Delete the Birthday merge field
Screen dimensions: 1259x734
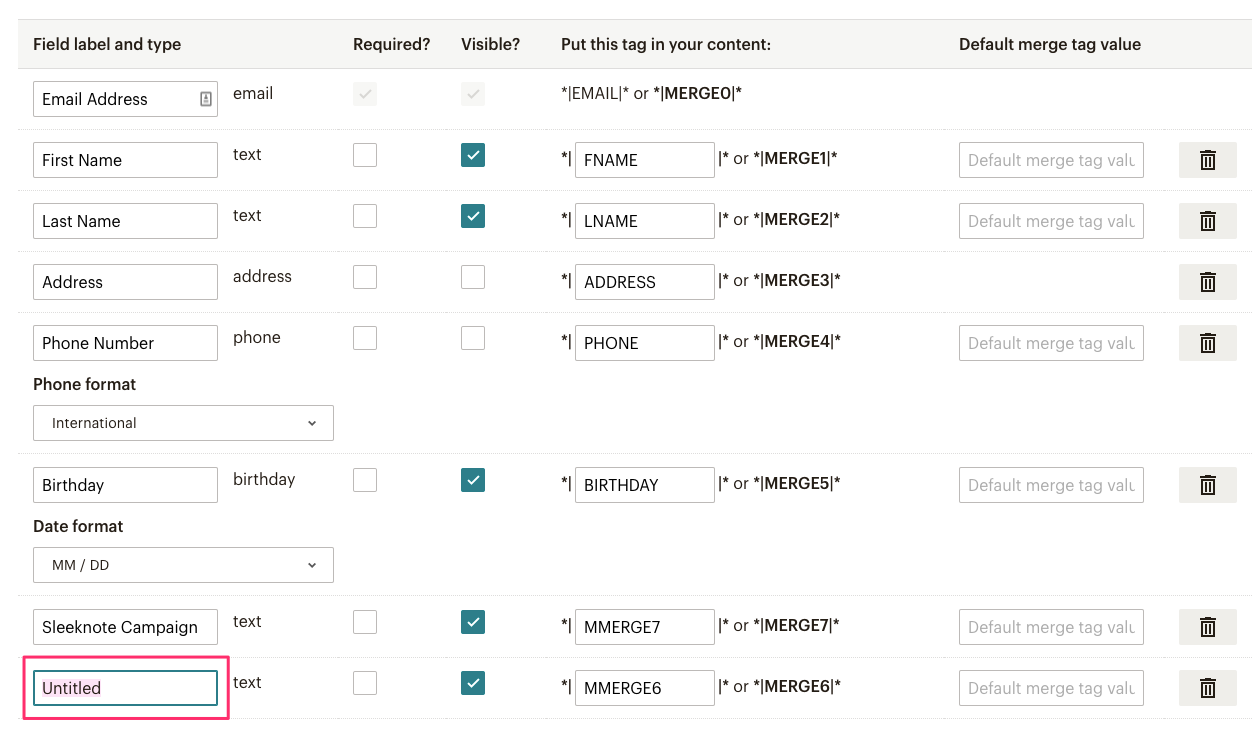(x=1207, y=485)
